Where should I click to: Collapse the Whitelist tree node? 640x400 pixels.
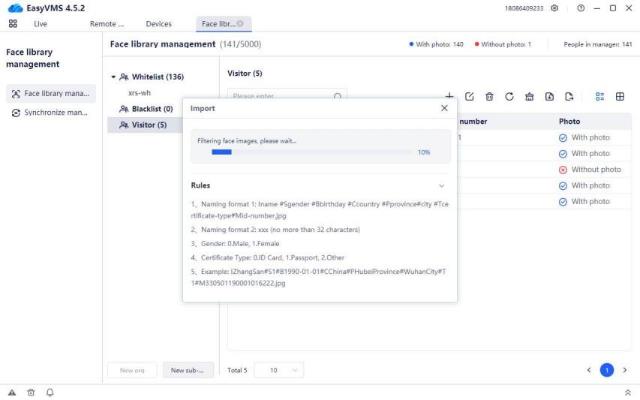coord(114,76)
